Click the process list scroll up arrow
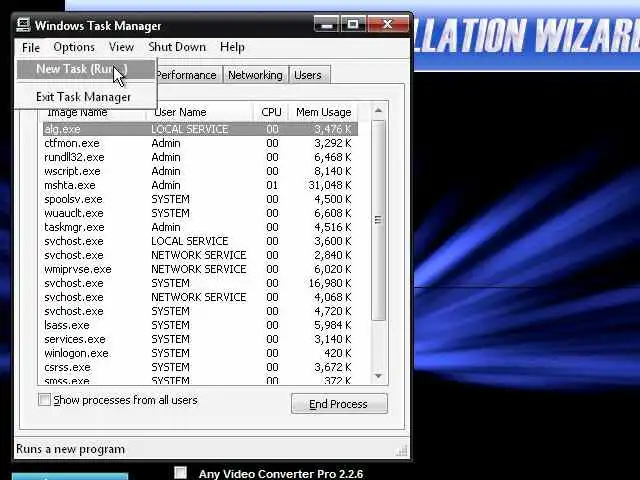 pyautogui.click(x=378, y=110)
